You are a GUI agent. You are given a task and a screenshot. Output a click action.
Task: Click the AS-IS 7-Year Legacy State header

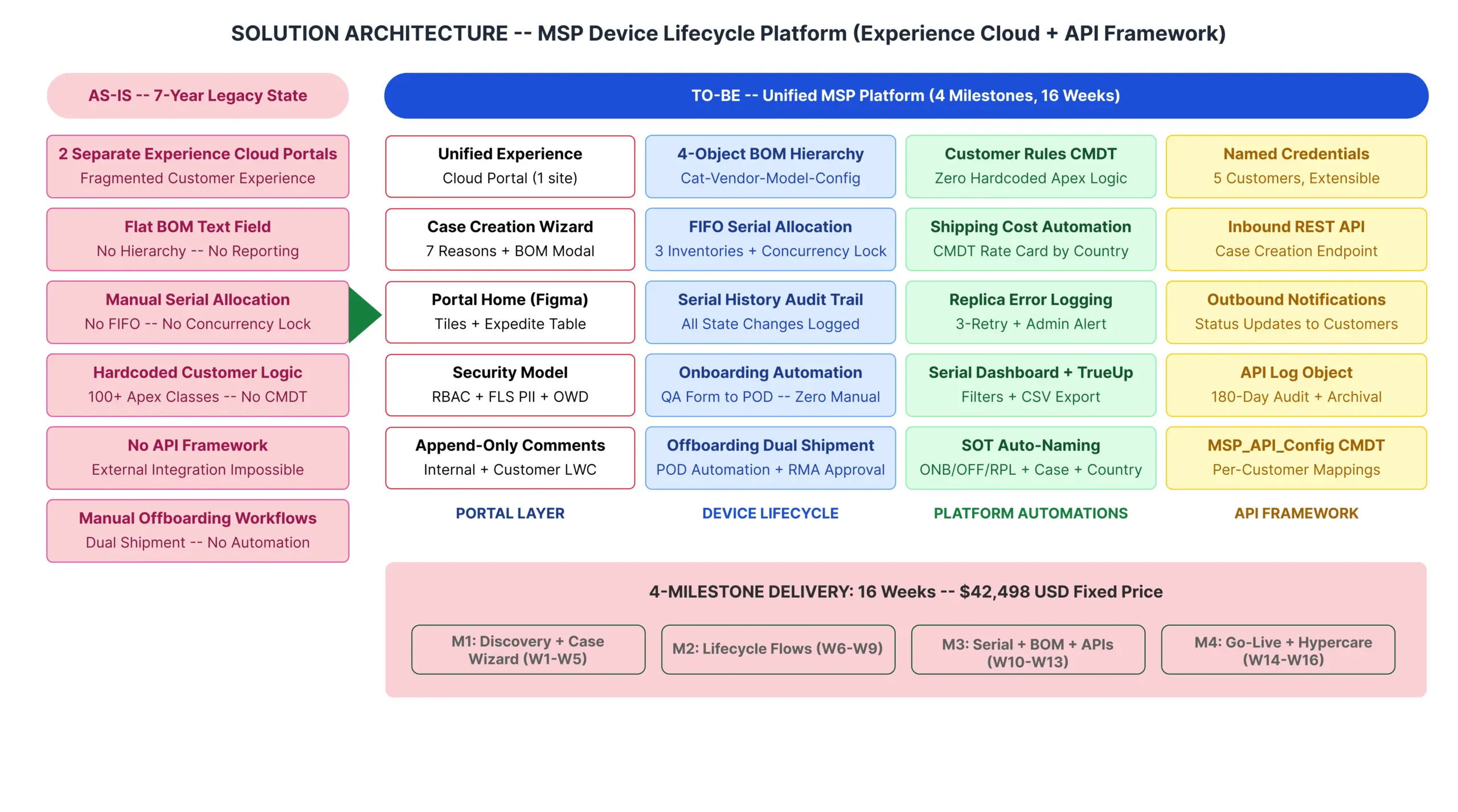197,95
